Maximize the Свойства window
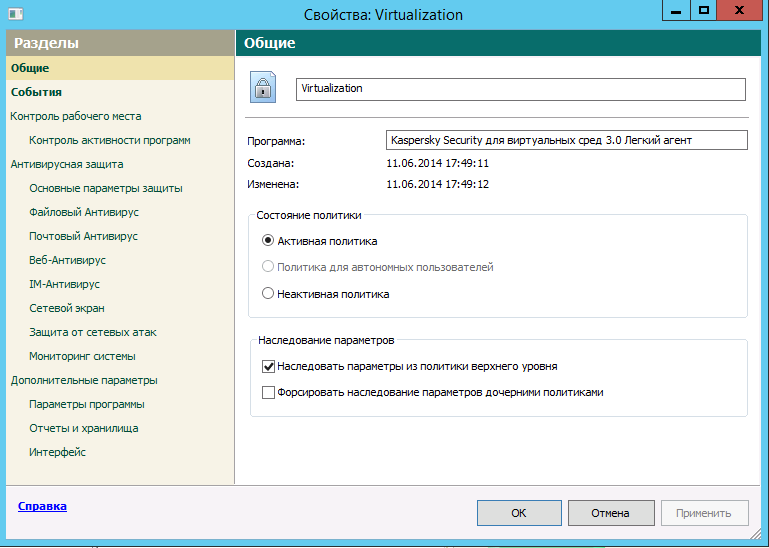The height and width of the screenshot is (548, 769). 704,10
